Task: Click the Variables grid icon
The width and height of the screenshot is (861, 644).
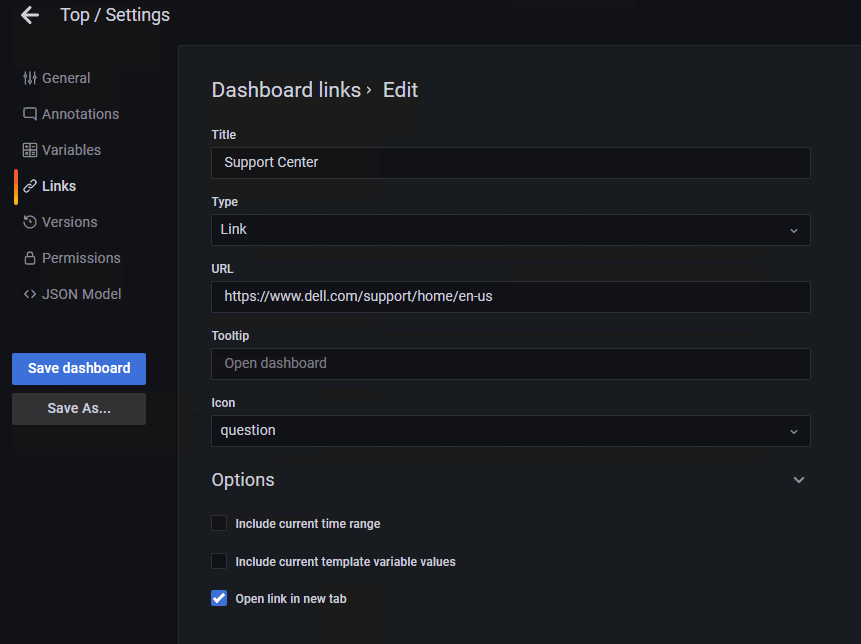Action: coord(30,150)
